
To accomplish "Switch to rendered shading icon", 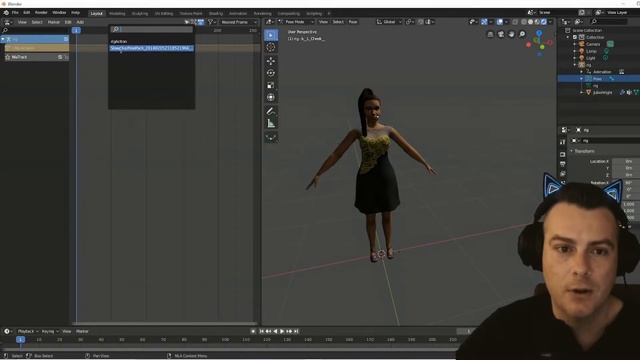I will pyautogui.click(x=544, y=22).
